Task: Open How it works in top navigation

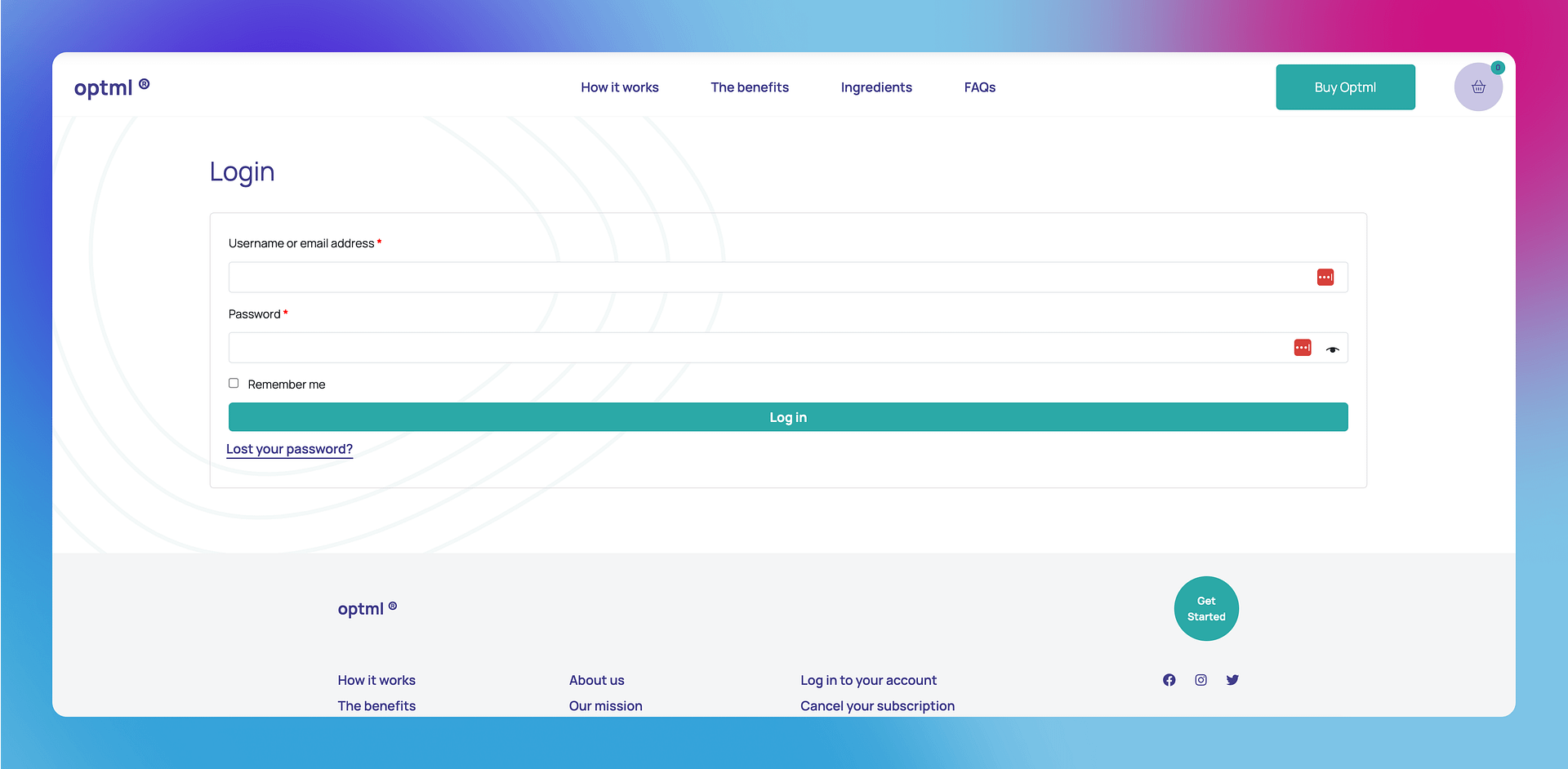Action: (620, 87)
